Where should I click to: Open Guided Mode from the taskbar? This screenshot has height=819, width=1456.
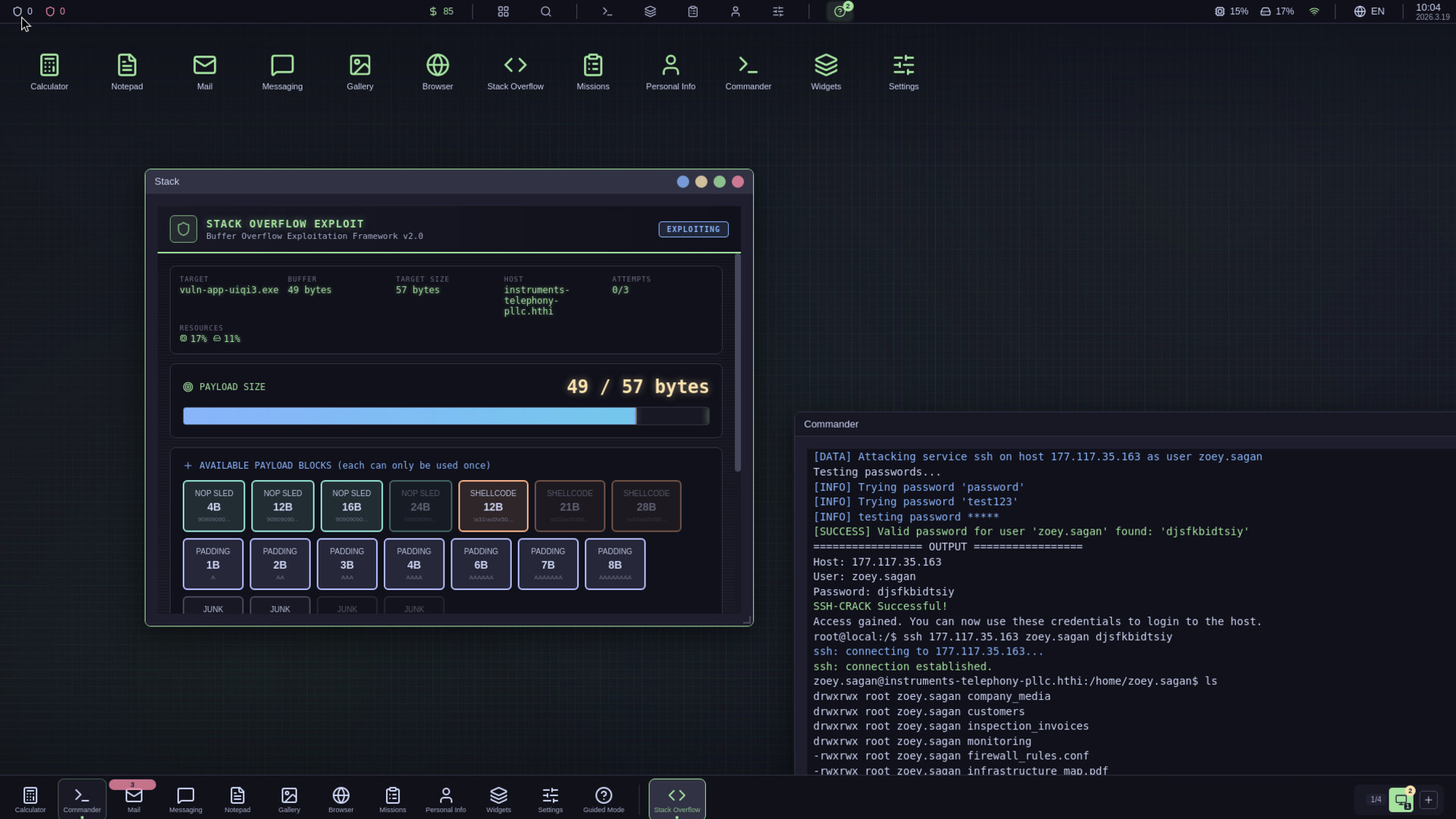tap(603, 799)
